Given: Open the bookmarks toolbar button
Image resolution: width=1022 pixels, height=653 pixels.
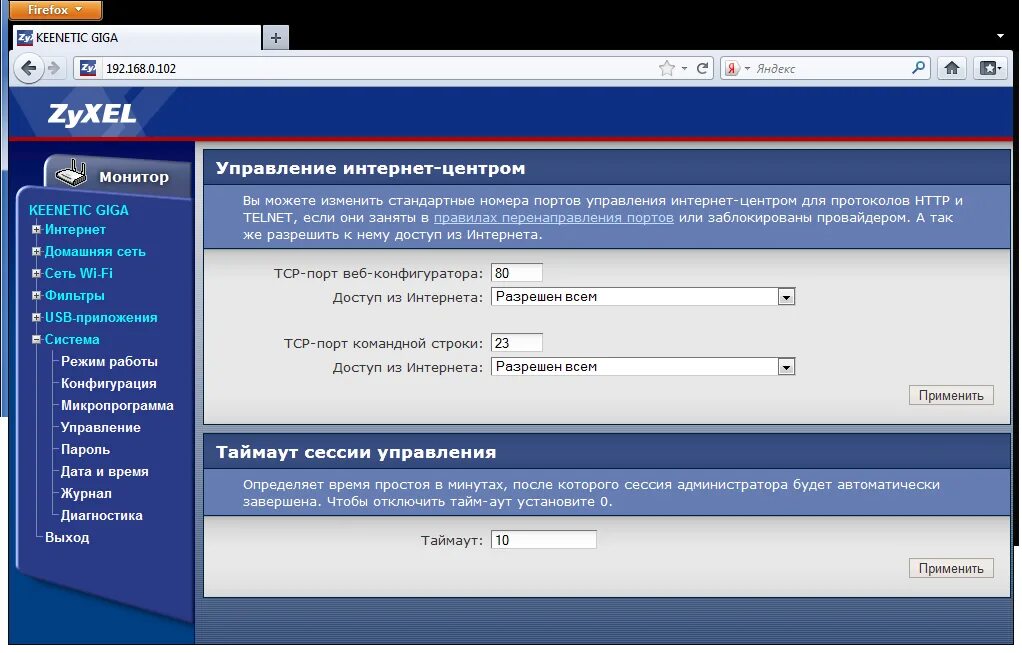Looking at the screenshot, I should pos(990,68).
